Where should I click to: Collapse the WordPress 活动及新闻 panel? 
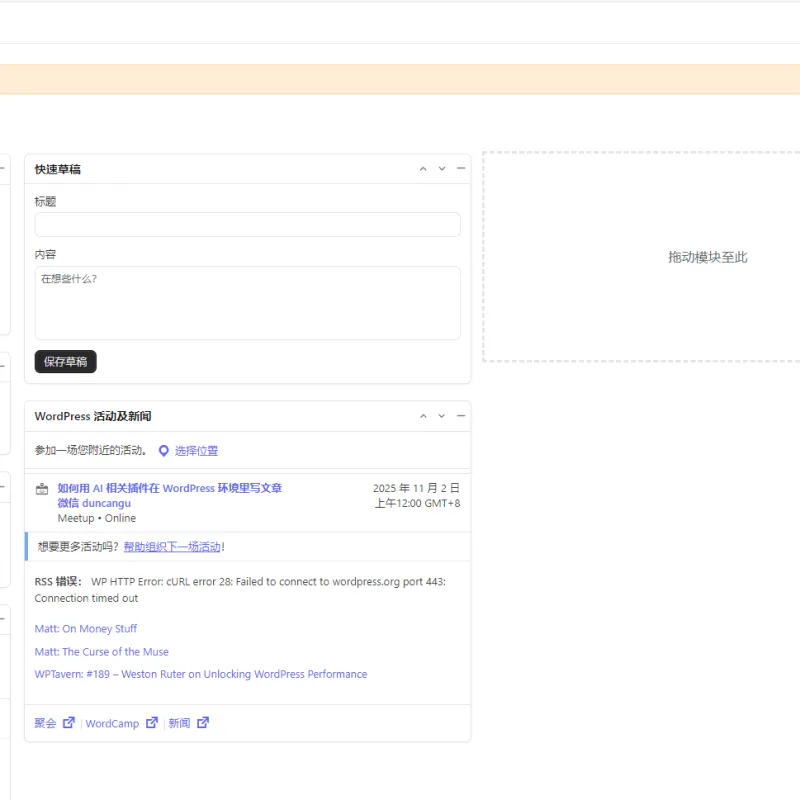point(461,416)
